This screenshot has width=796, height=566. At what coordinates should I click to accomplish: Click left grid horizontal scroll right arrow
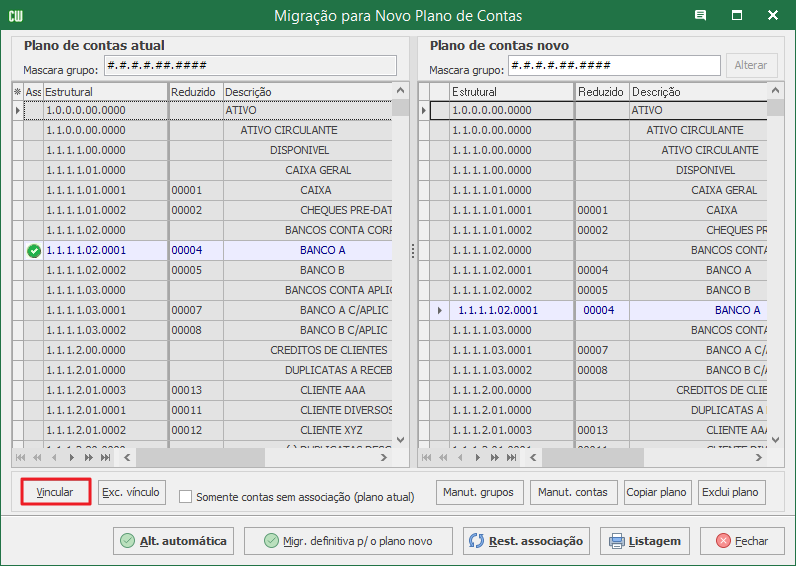tap(384, 458)
